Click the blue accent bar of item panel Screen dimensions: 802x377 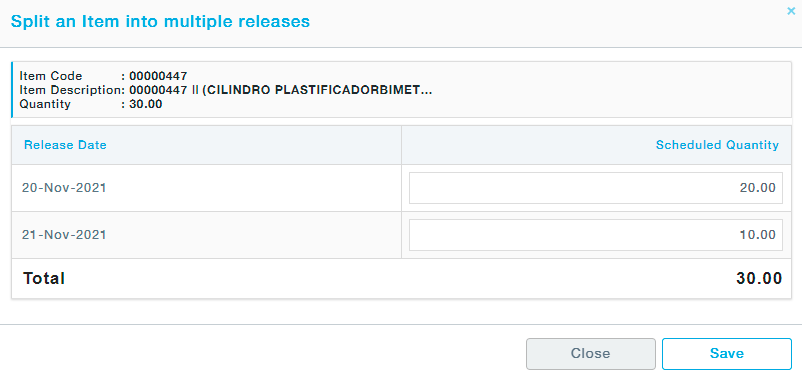click(12, 90)
